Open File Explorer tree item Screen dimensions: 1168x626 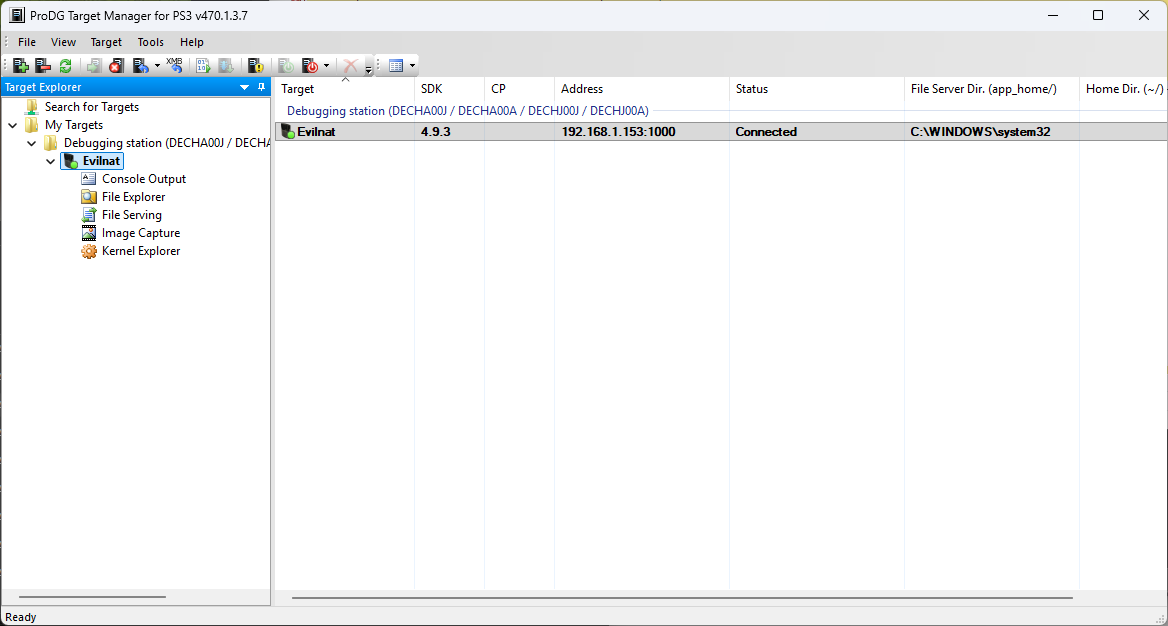point(133,197)
